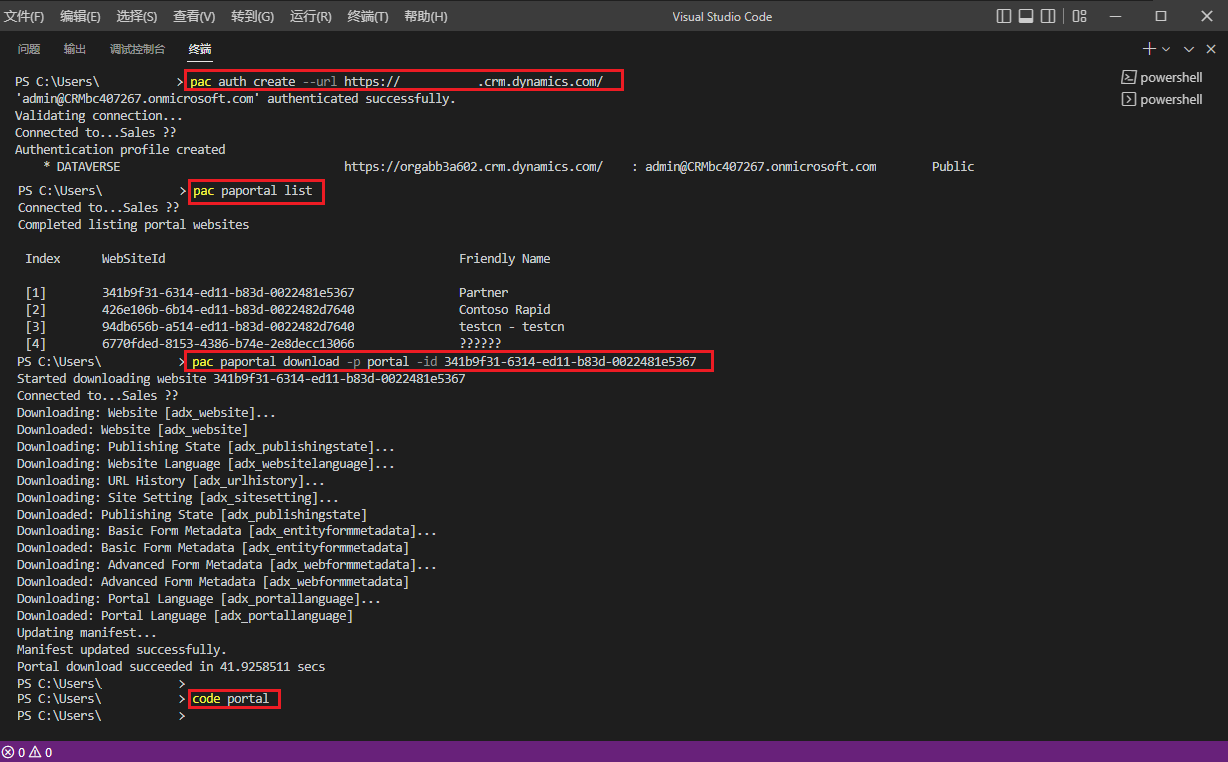Click the 'Started downloading website' line
The image size is (1228, 762).
241,378
